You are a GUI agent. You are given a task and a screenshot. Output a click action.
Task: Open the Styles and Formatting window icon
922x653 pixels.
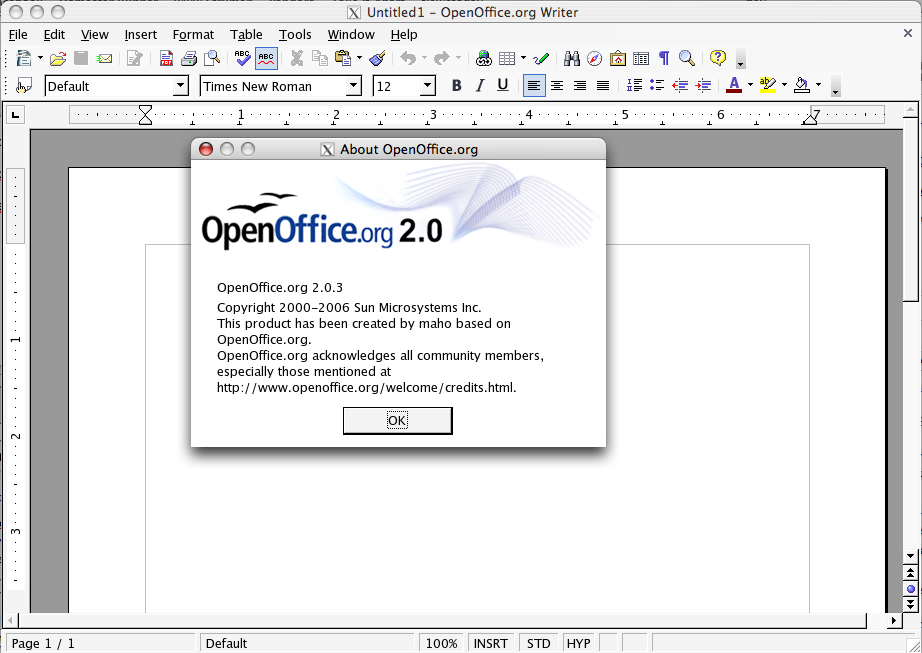click(x=24, y=86)
